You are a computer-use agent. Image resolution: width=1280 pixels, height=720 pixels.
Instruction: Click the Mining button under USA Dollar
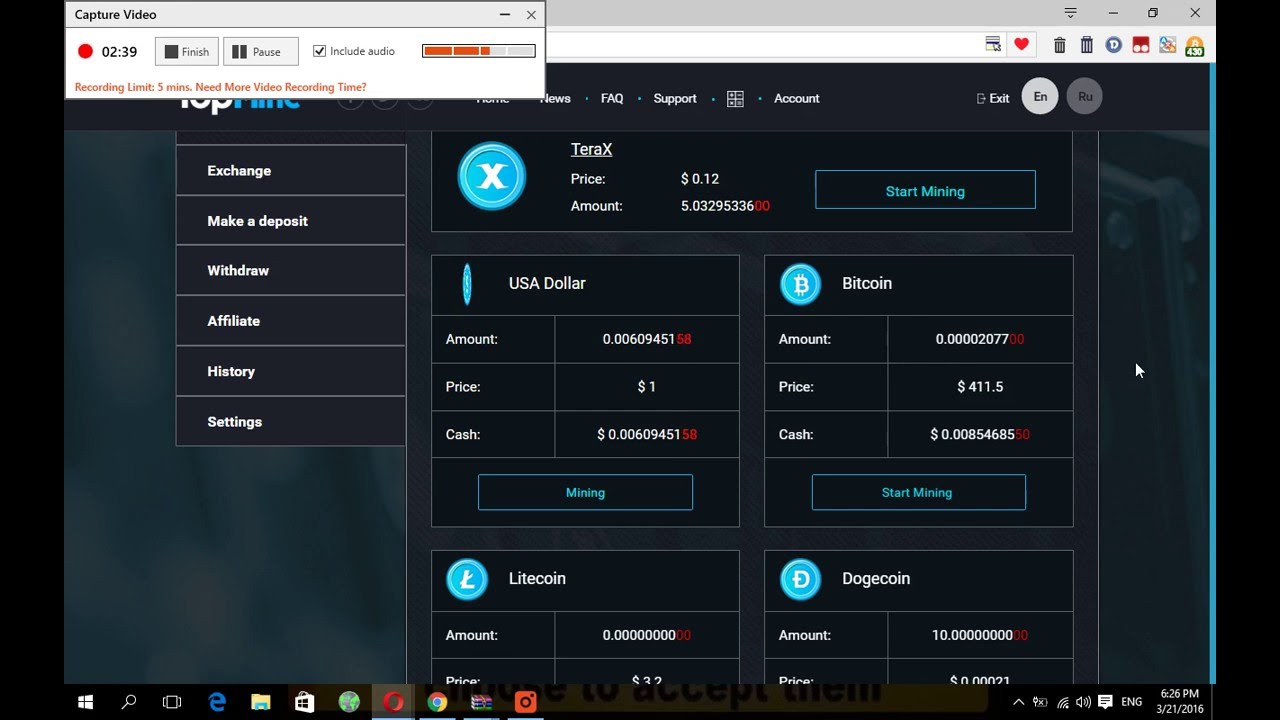585,492
